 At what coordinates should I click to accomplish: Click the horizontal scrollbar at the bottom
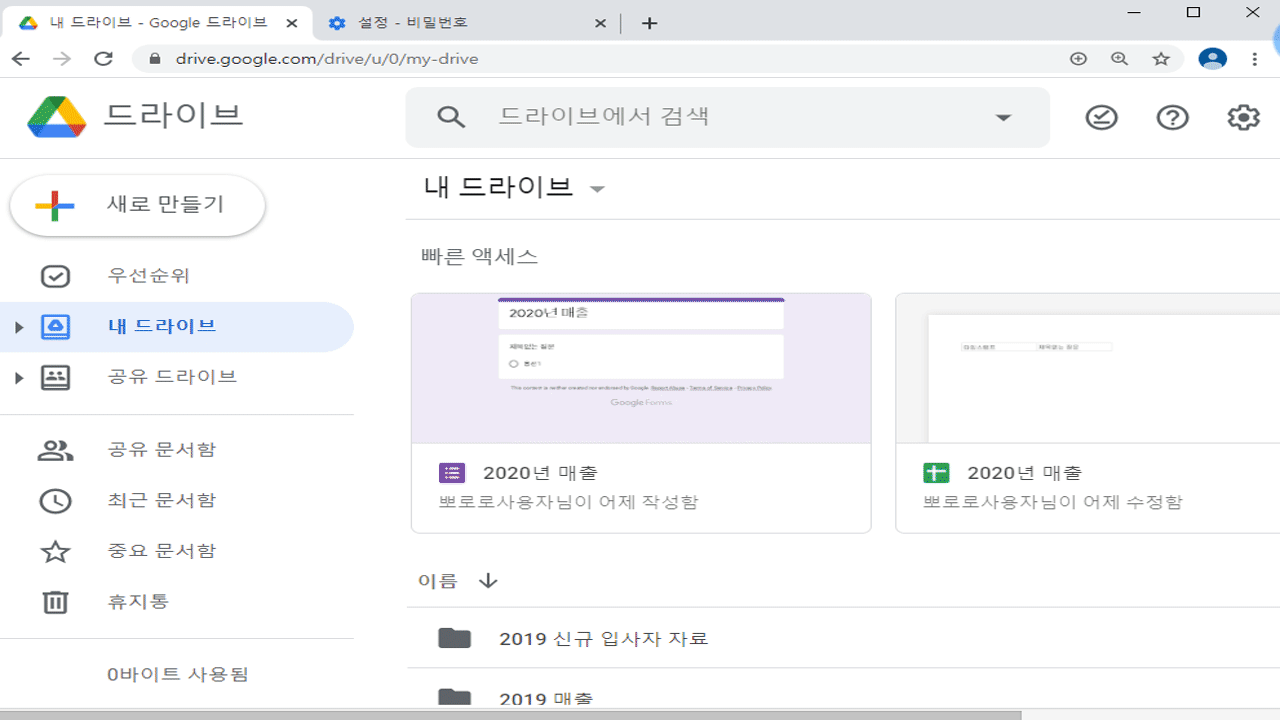[510, 715]
